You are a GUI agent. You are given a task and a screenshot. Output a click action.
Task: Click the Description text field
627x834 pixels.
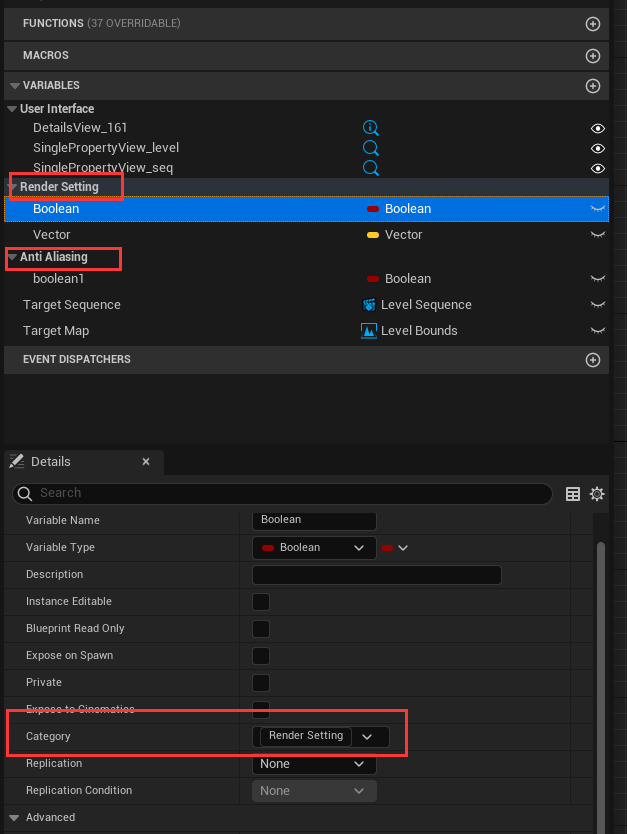[376, 575]
